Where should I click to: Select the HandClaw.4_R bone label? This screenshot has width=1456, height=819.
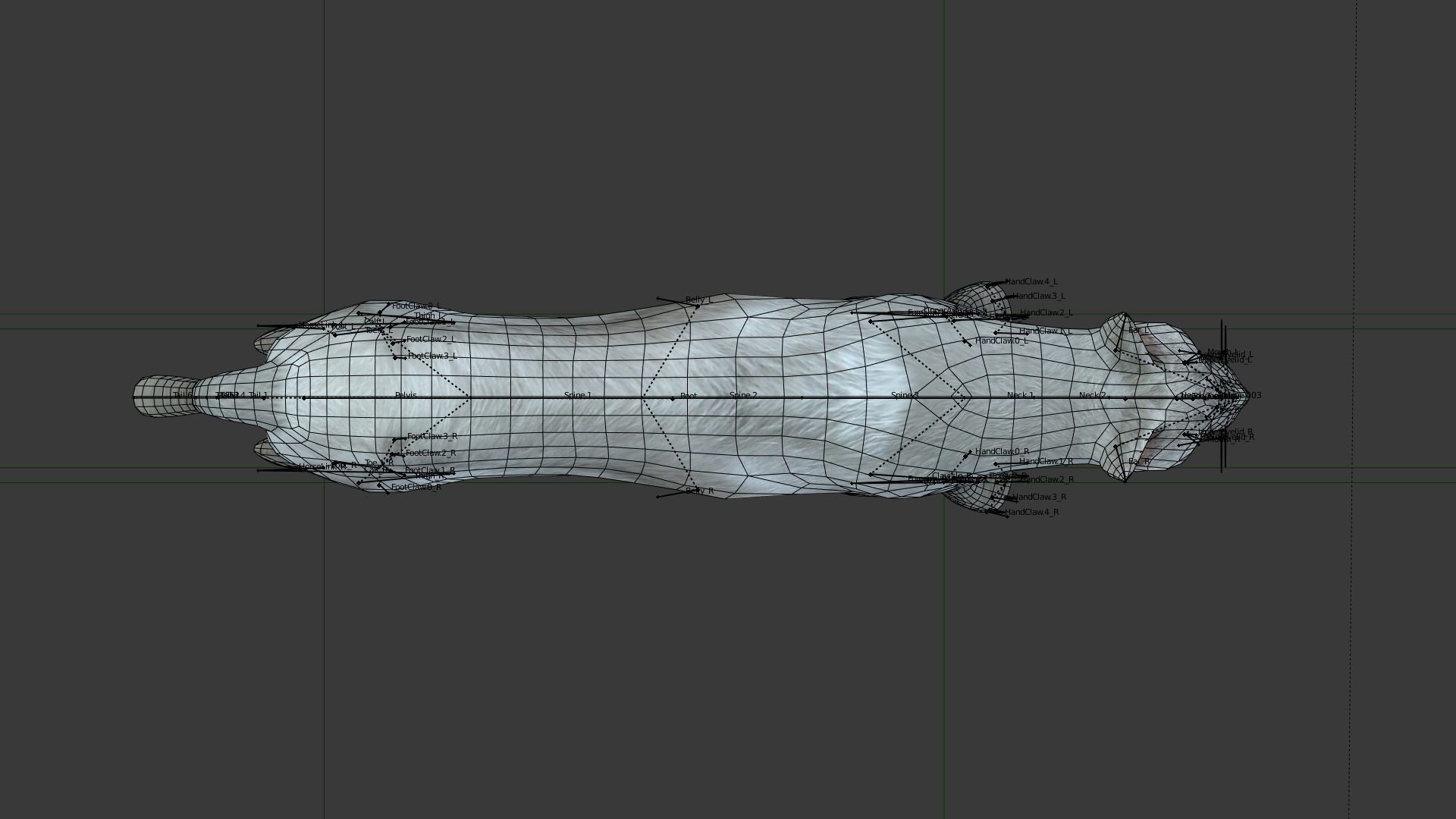[x=1032, y=512]
